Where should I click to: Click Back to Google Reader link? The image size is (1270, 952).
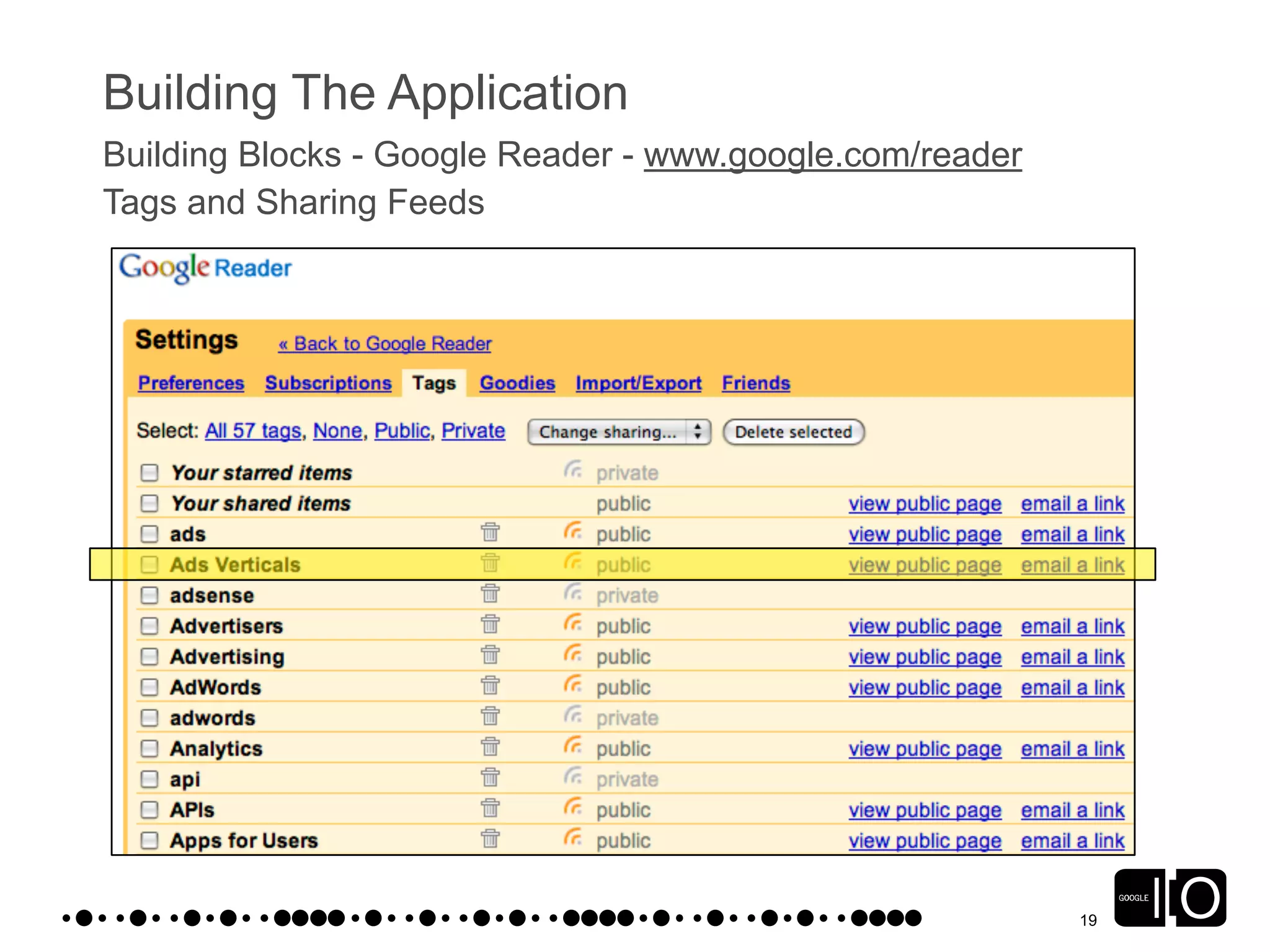384,343
